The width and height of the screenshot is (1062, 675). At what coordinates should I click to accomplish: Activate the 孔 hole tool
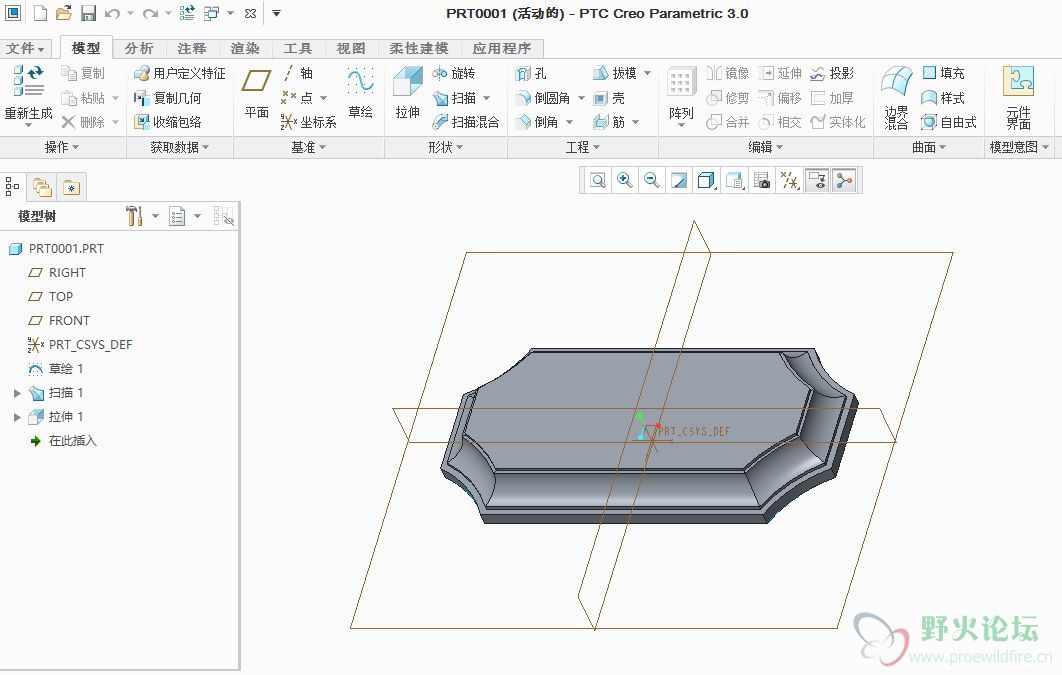[x=531, y=73]
